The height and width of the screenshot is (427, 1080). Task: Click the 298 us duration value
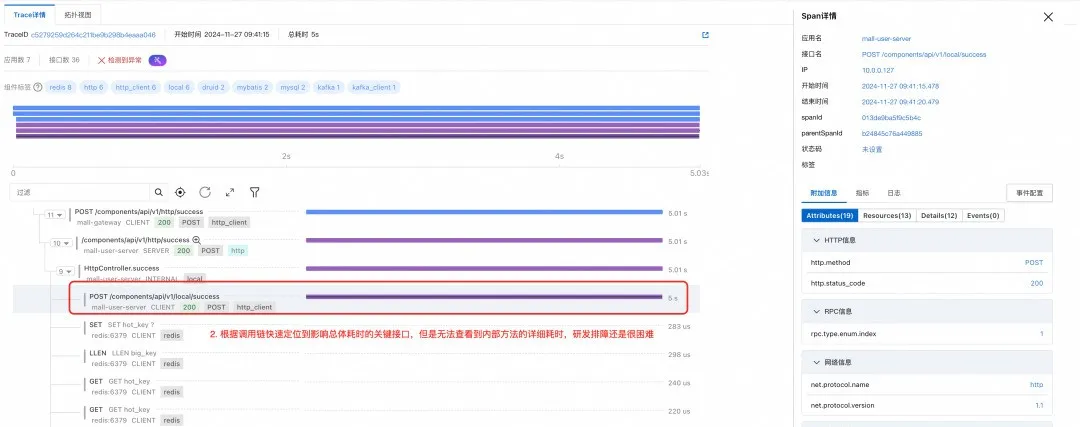click(679, 355)
